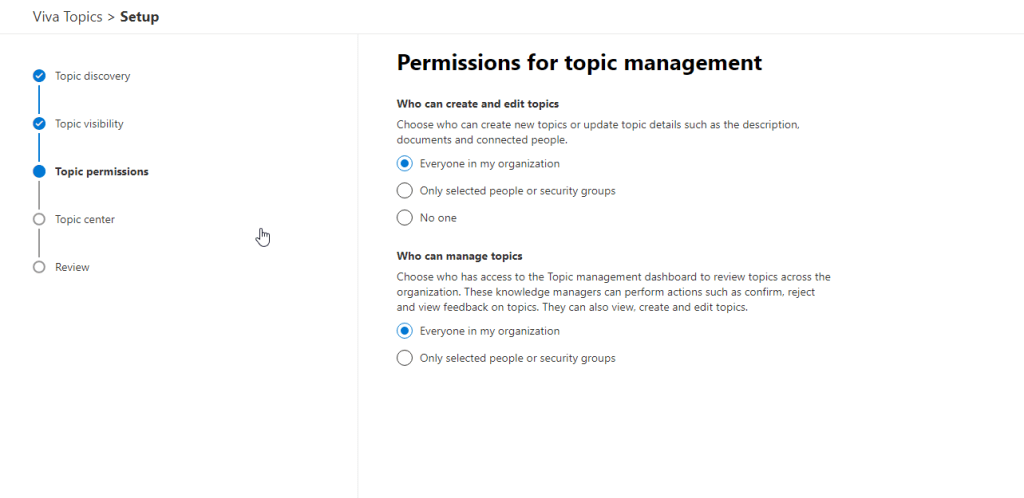Jump to the Review step label
The image size is (1024, 498).
[72, 267]
